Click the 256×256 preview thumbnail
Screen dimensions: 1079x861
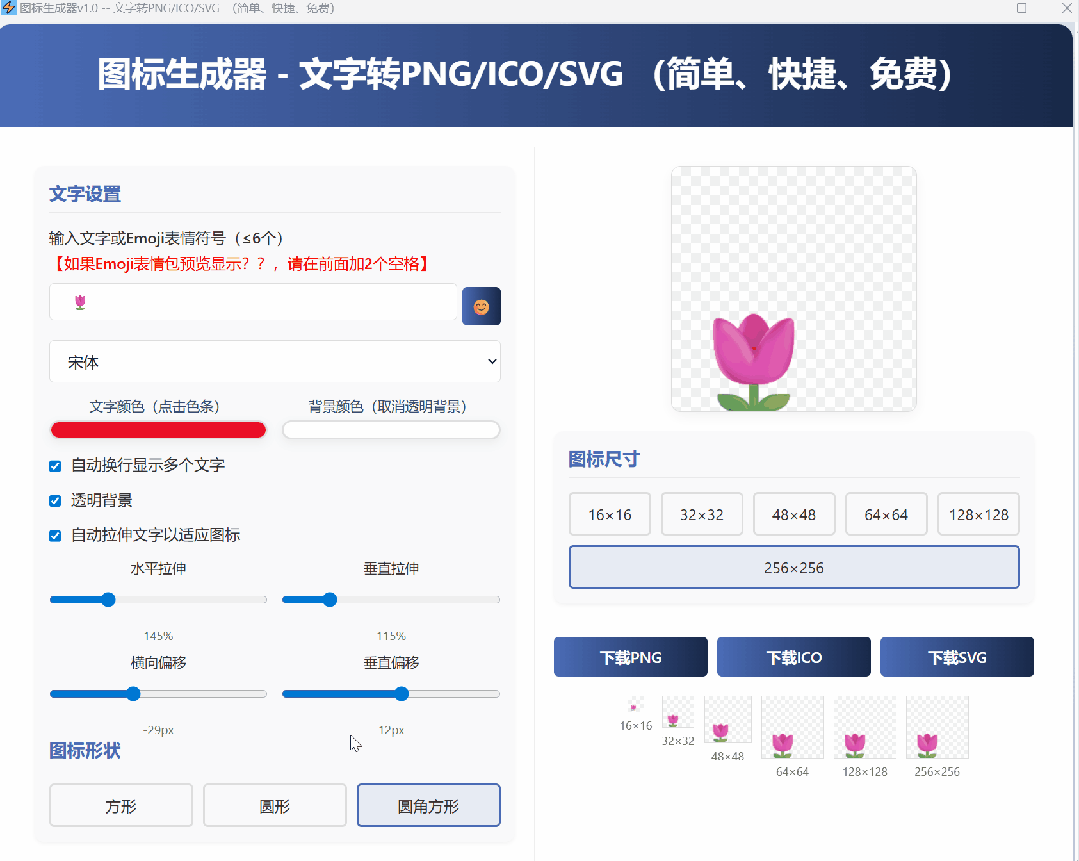click(937, 727)
